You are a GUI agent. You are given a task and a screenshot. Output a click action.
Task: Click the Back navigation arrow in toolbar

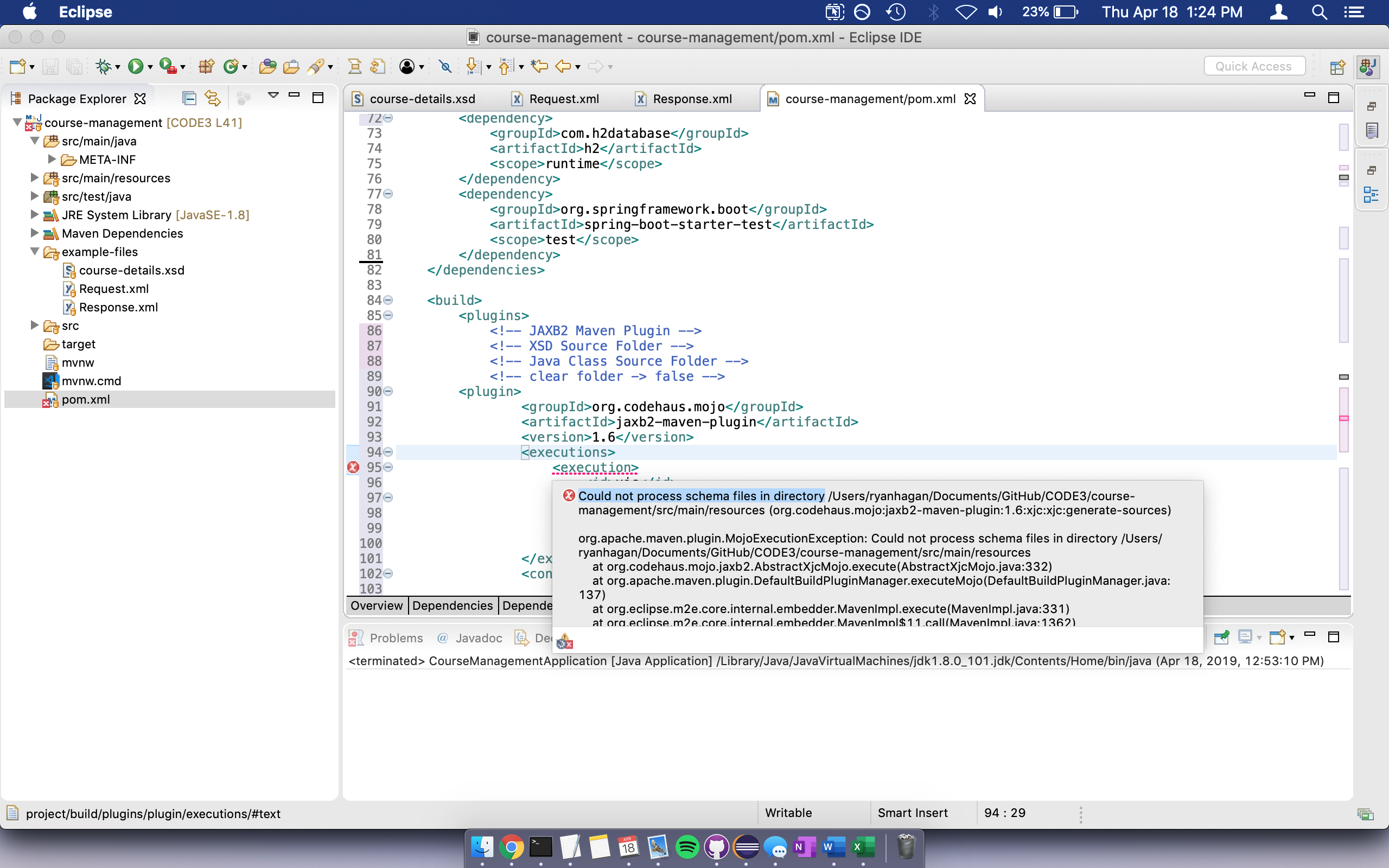pos(563,67)
